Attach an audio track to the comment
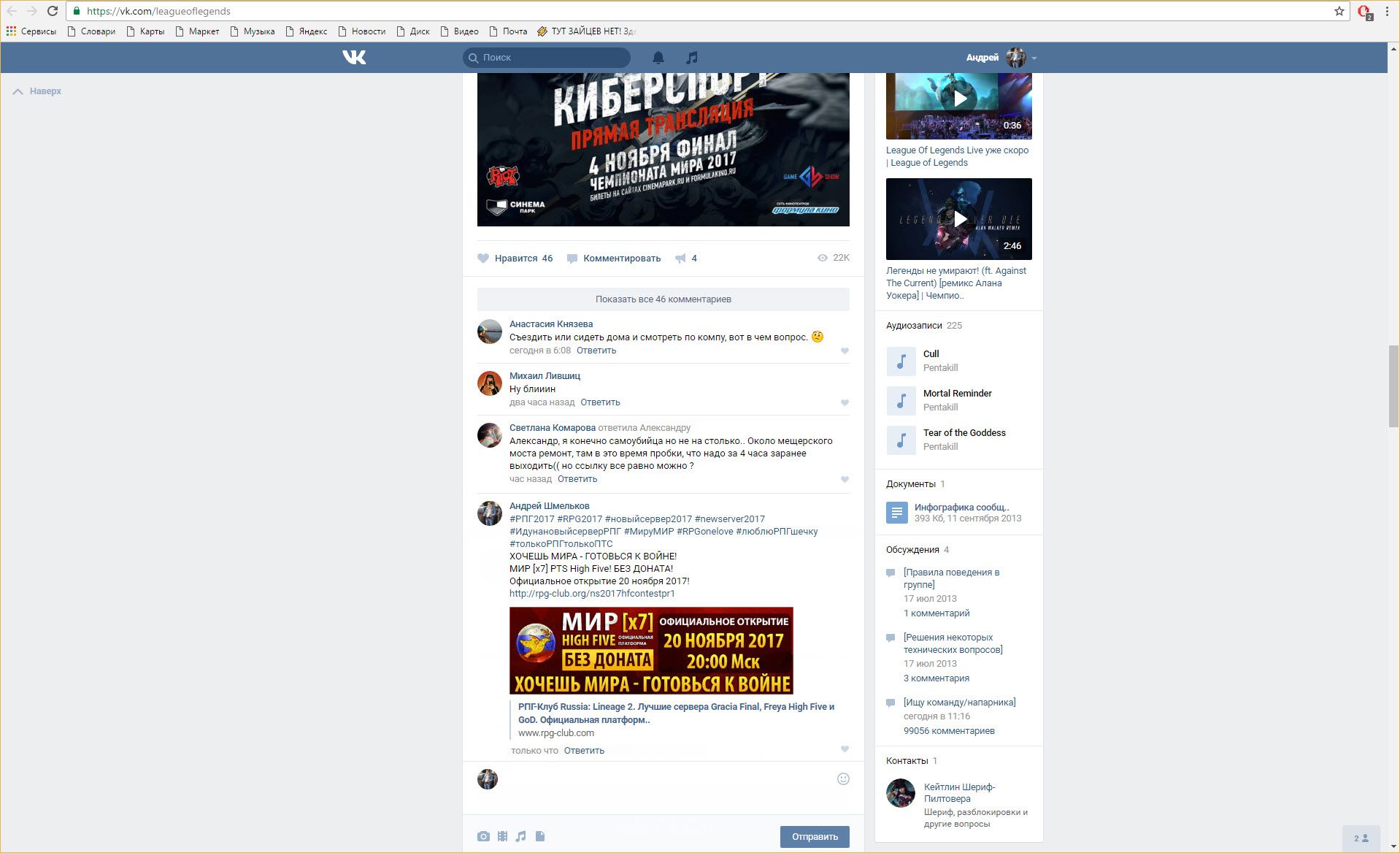Screen dimensions: 1400x853 (520, 836)
